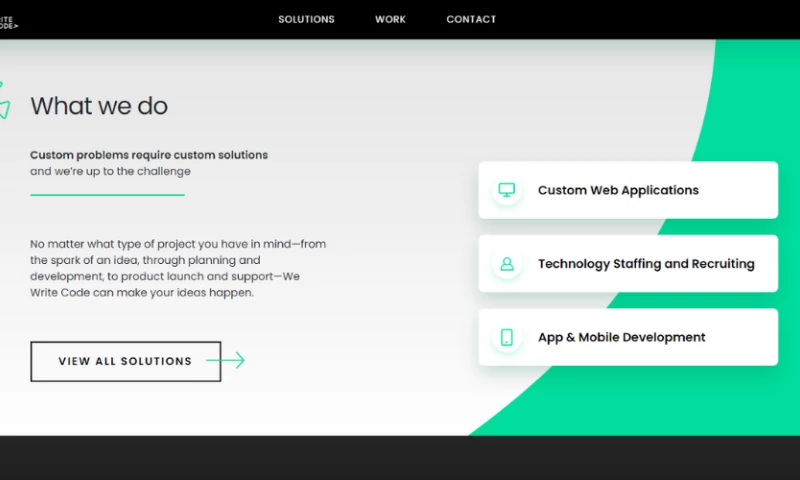Go to the Work page

click(390, 19)
